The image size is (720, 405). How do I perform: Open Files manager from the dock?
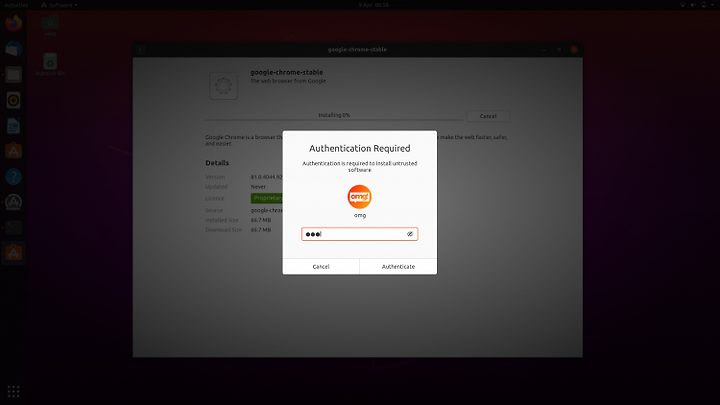point(13,74)
